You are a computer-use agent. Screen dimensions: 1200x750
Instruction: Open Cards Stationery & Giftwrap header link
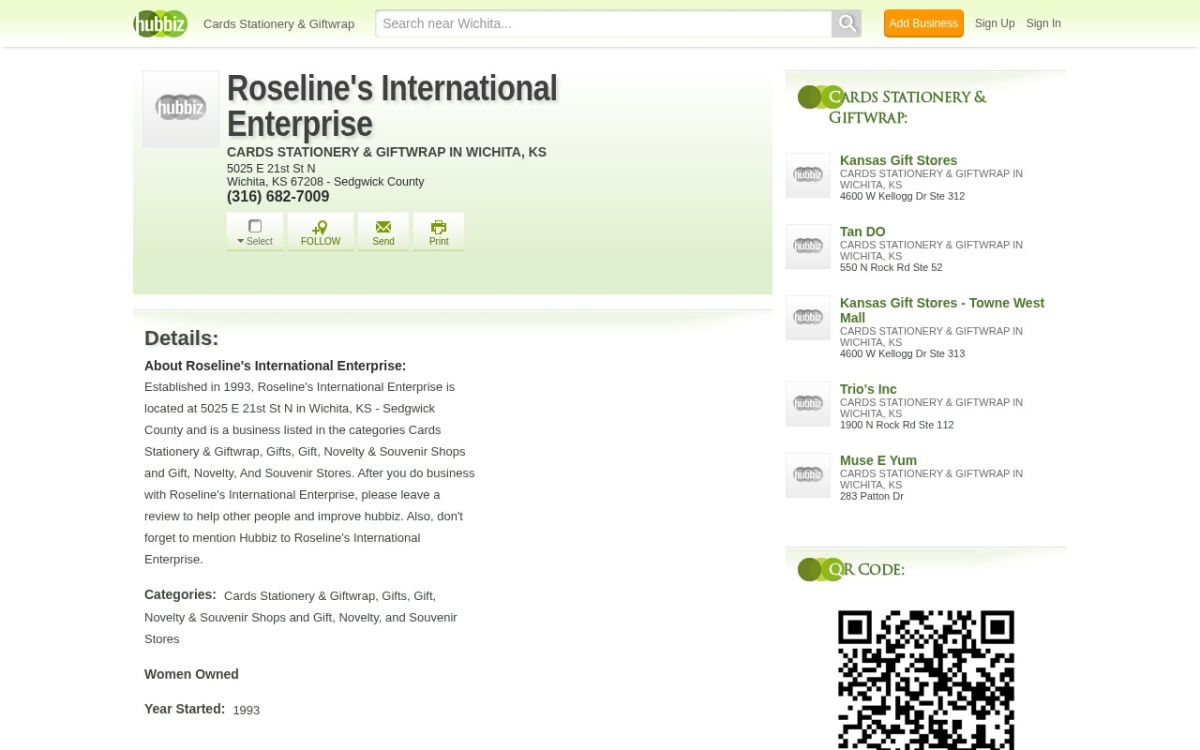[x=279, y=24]
